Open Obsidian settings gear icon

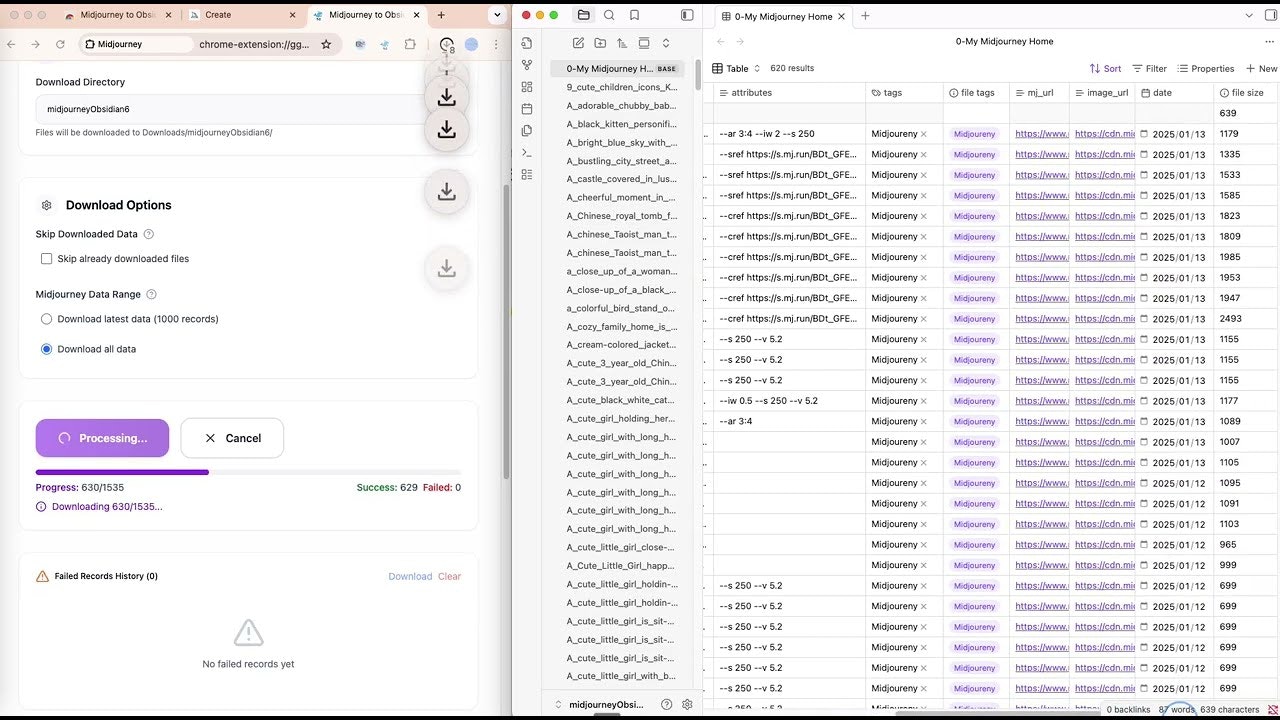point(687,704)
